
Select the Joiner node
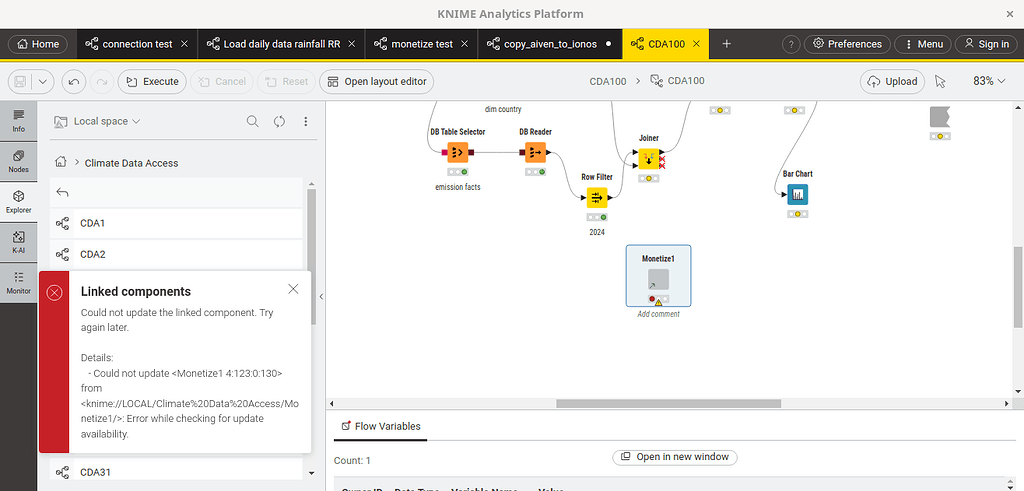click(648, 159)
